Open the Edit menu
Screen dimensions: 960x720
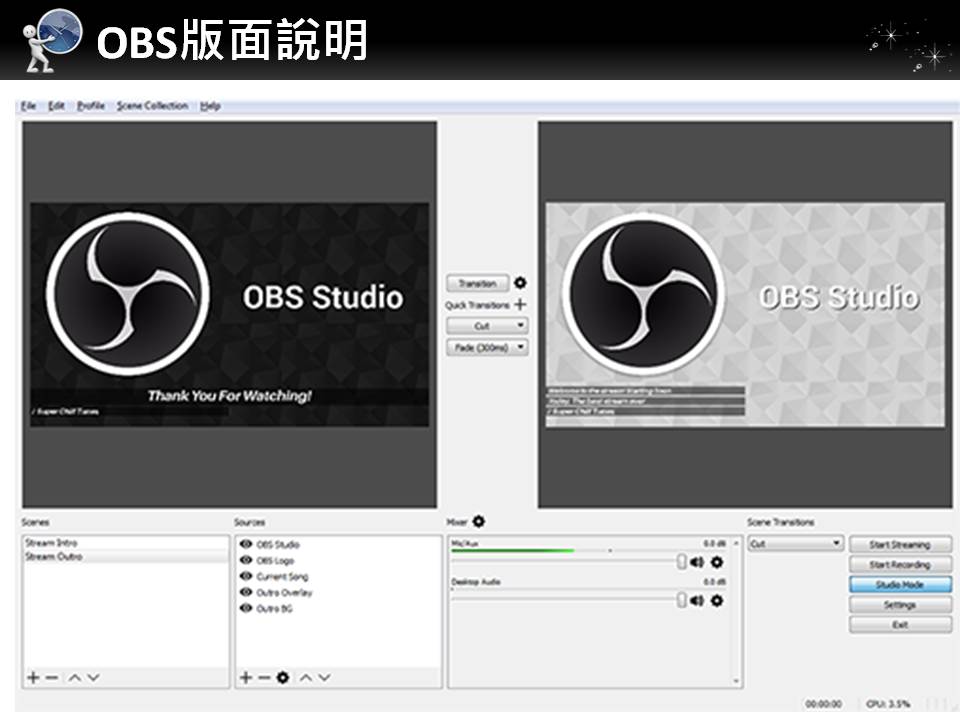point(56,106)
